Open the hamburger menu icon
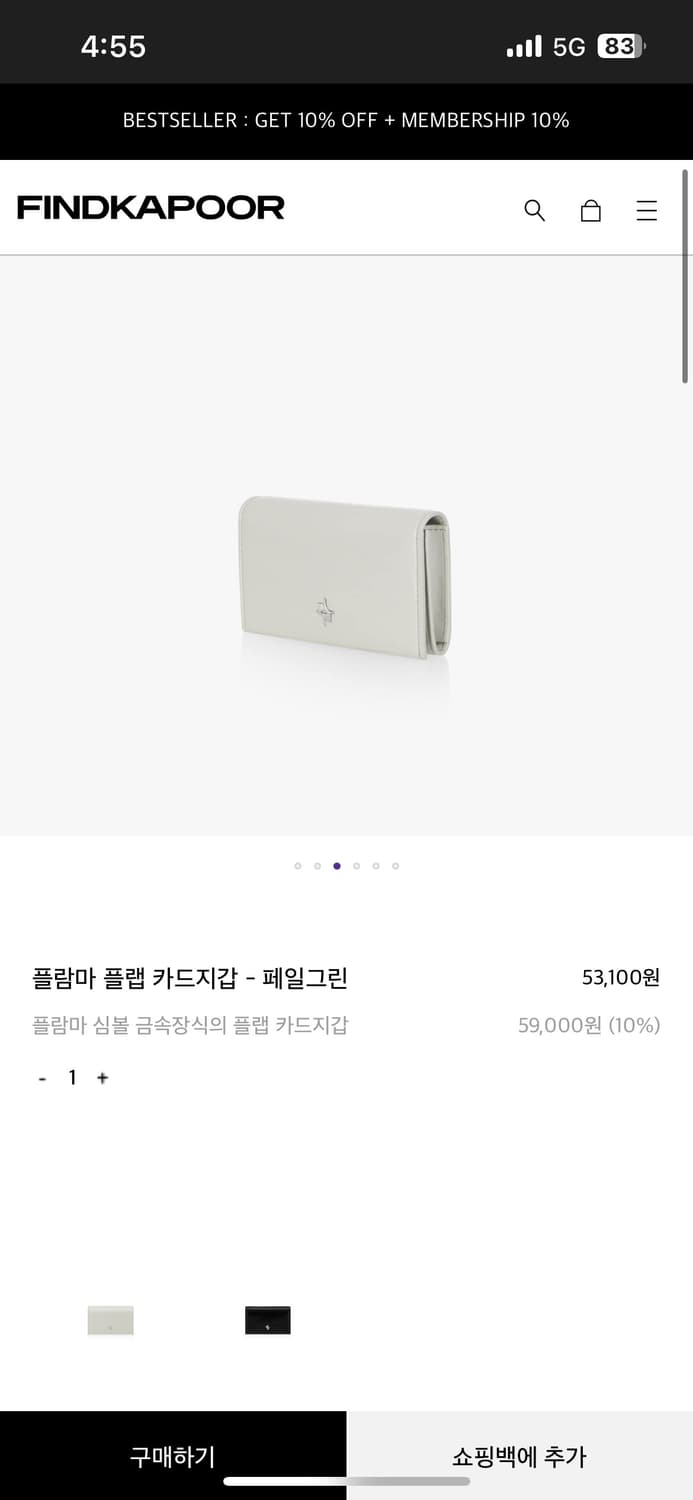The width and height of the screenshot is (693, 1500). coord(647,211)
